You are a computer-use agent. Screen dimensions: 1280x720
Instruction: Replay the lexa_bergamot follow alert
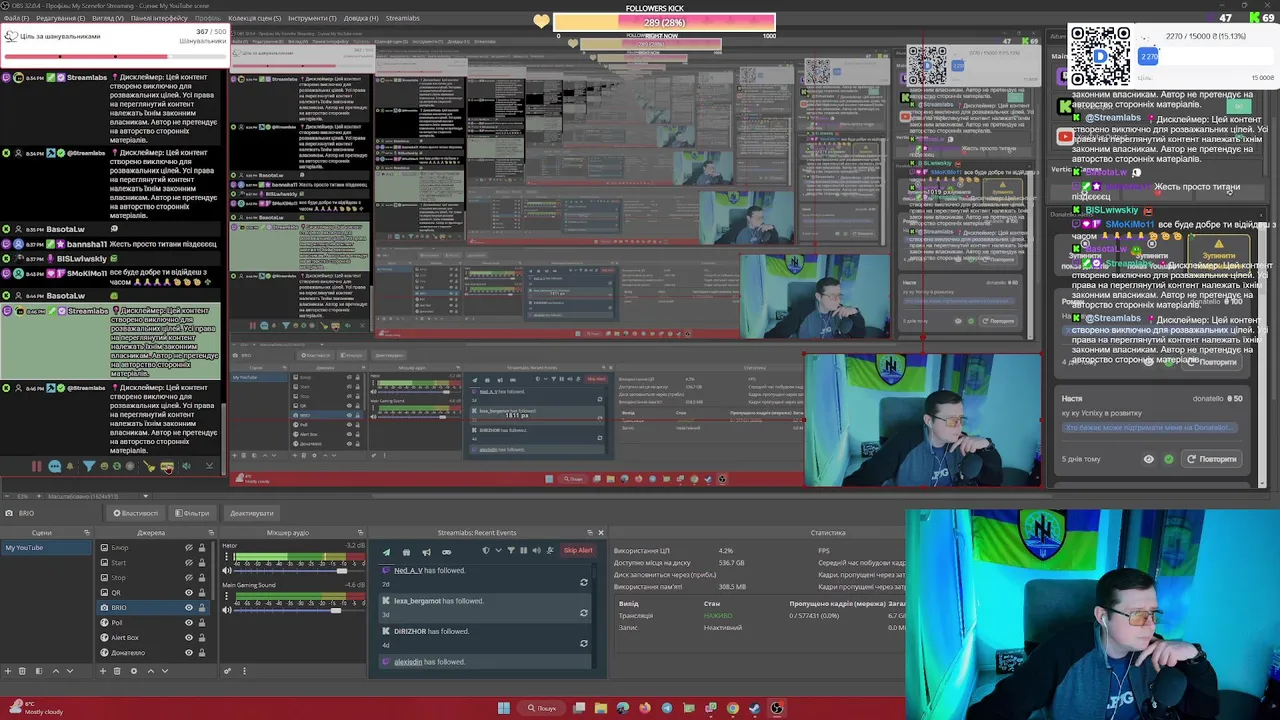584,613
